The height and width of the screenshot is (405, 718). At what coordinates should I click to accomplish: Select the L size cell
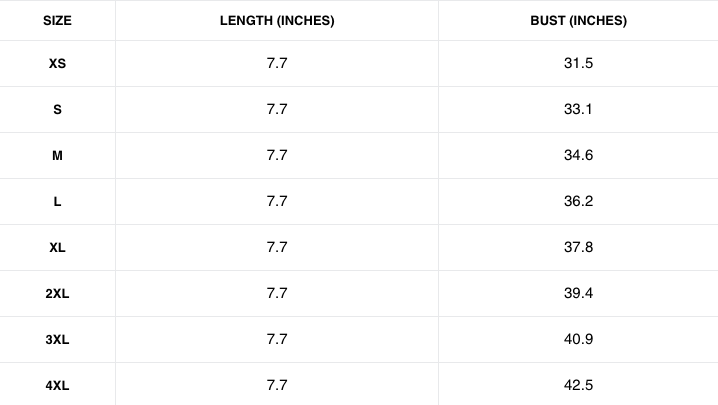pyautogui.click(x=57, y=202)
